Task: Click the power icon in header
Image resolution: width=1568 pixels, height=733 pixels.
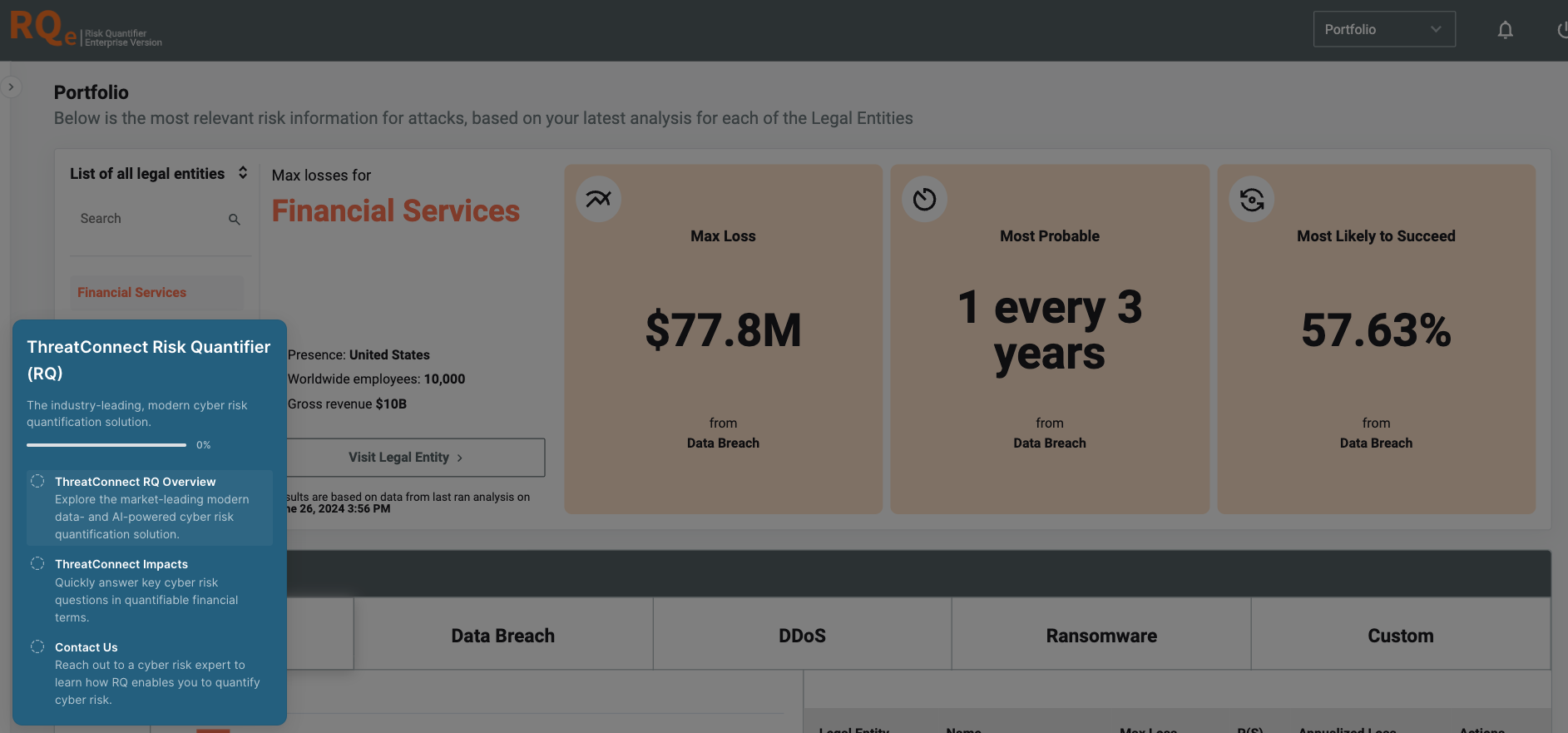Action: point(1562,30)
